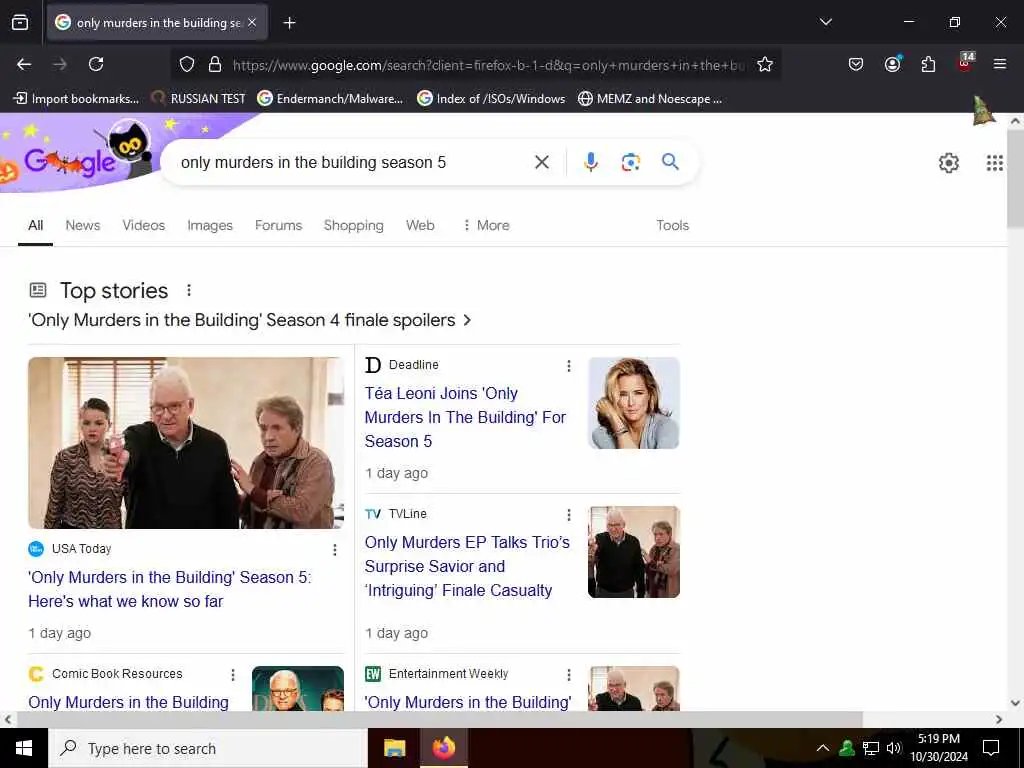1024x768 pixels.
Task: Open Téa Leoni Joins Only Murders article
Action: click(x=465, y=417)
